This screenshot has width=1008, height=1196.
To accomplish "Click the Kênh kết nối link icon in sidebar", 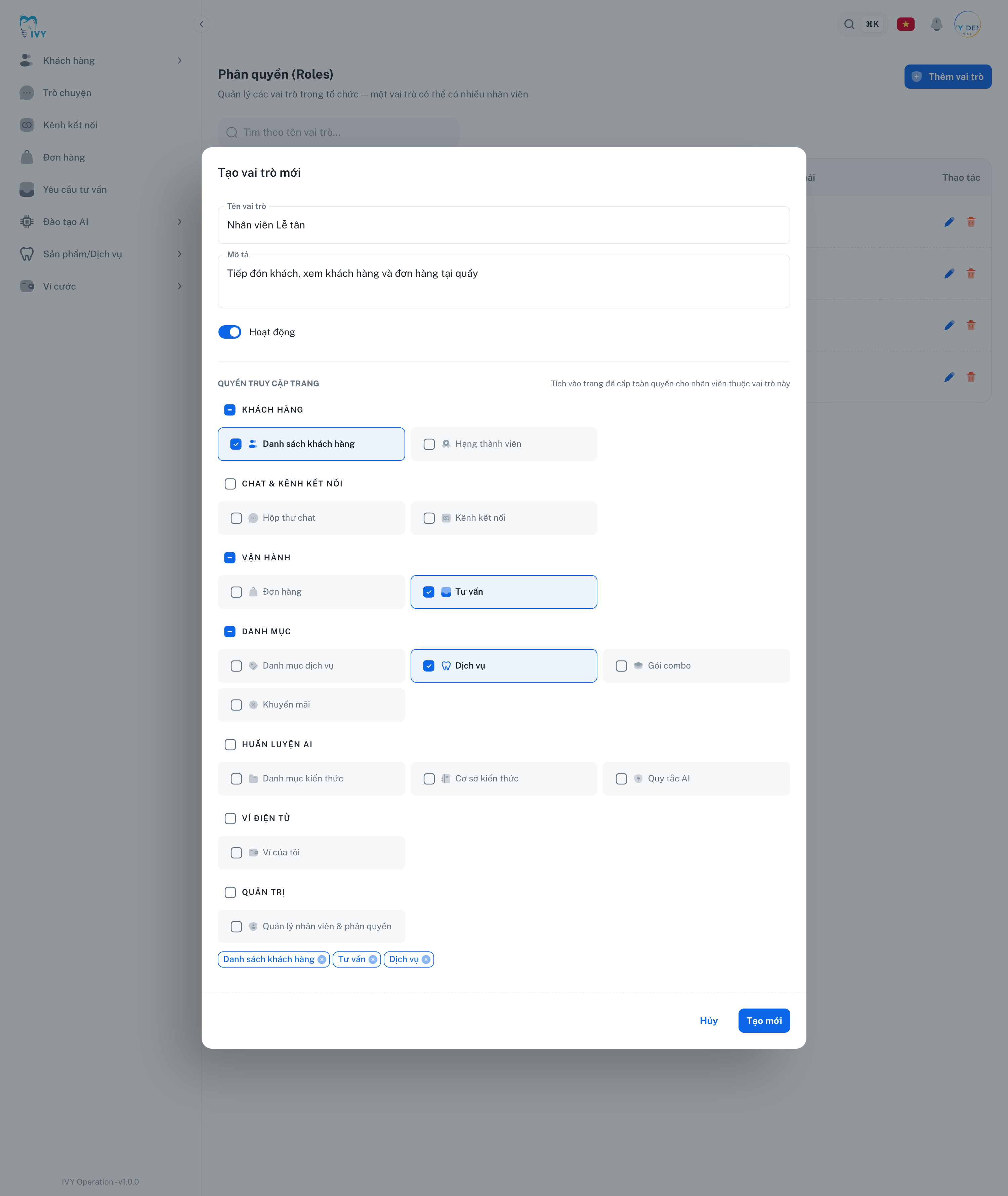I will [x=26, y=125].
